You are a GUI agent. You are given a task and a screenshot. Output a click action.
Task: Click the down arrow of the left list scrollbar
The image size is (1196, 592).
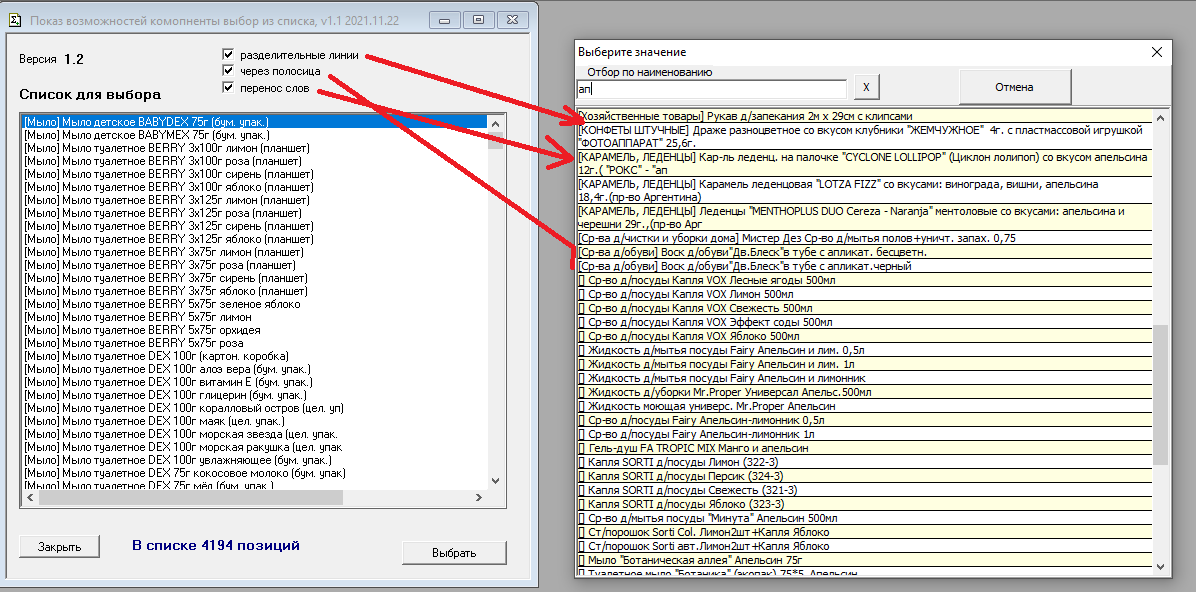(495, 481)
